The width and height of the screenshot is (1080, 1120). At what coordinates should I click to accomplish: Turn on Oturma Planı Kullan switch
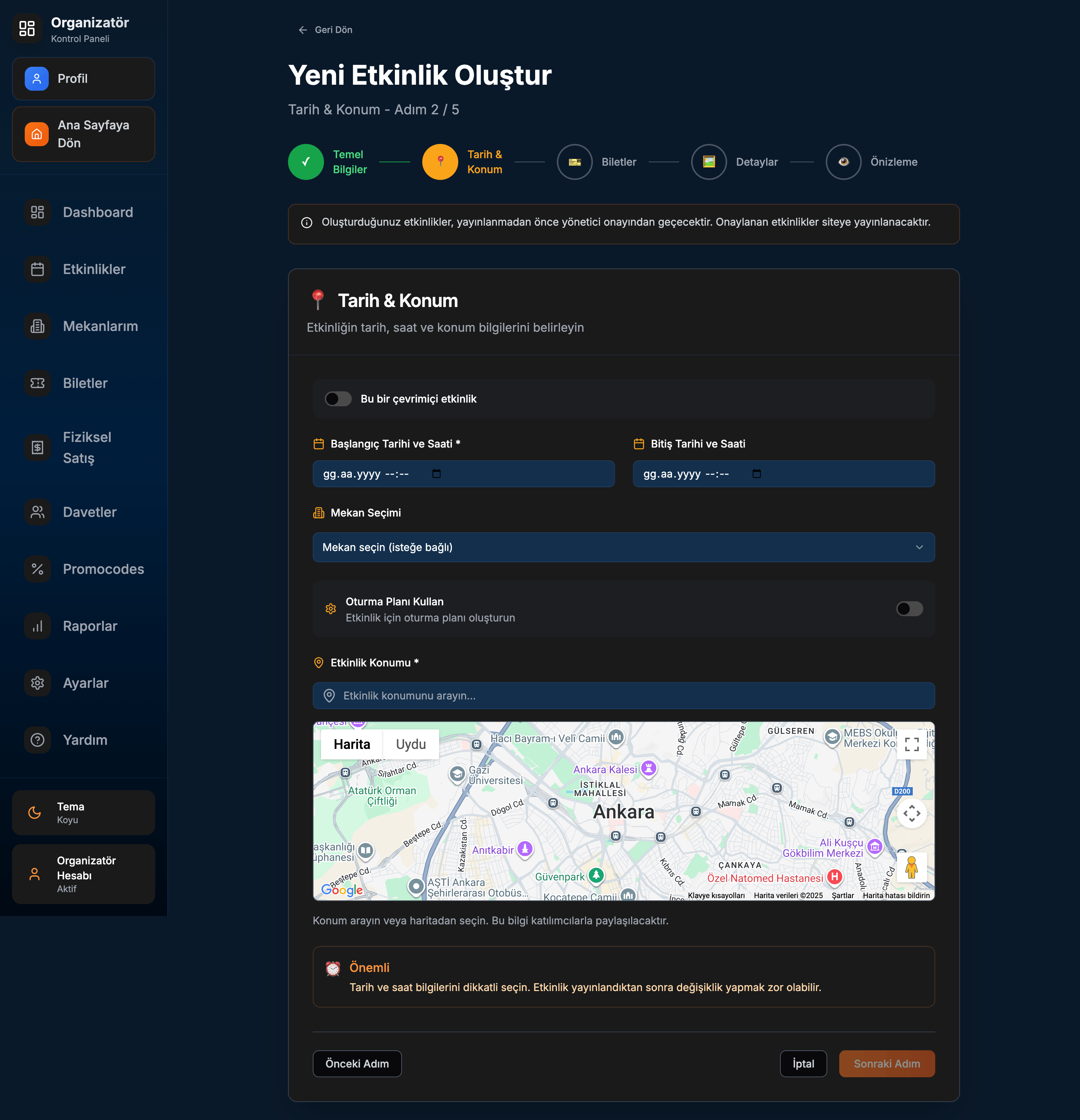pos(909,609)
